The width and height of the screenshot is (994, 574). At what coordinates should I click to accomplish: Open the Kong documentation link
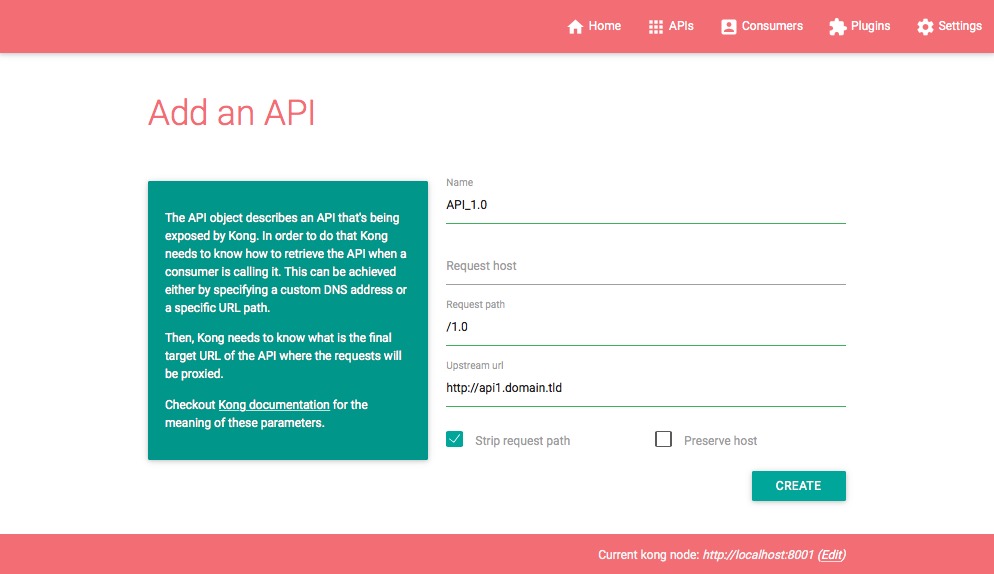click(x=274, y=405)
